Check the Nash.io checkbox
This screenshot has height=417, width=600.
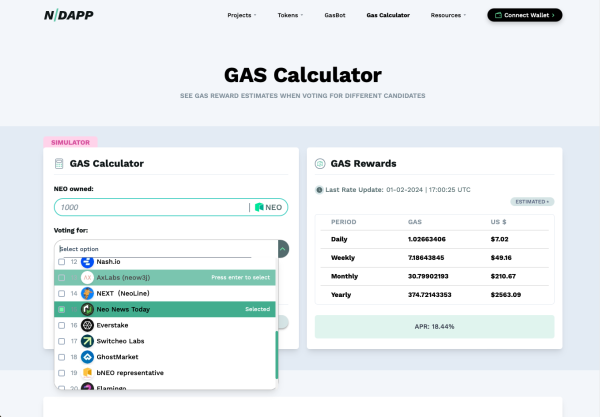click(x=62, y=262)
